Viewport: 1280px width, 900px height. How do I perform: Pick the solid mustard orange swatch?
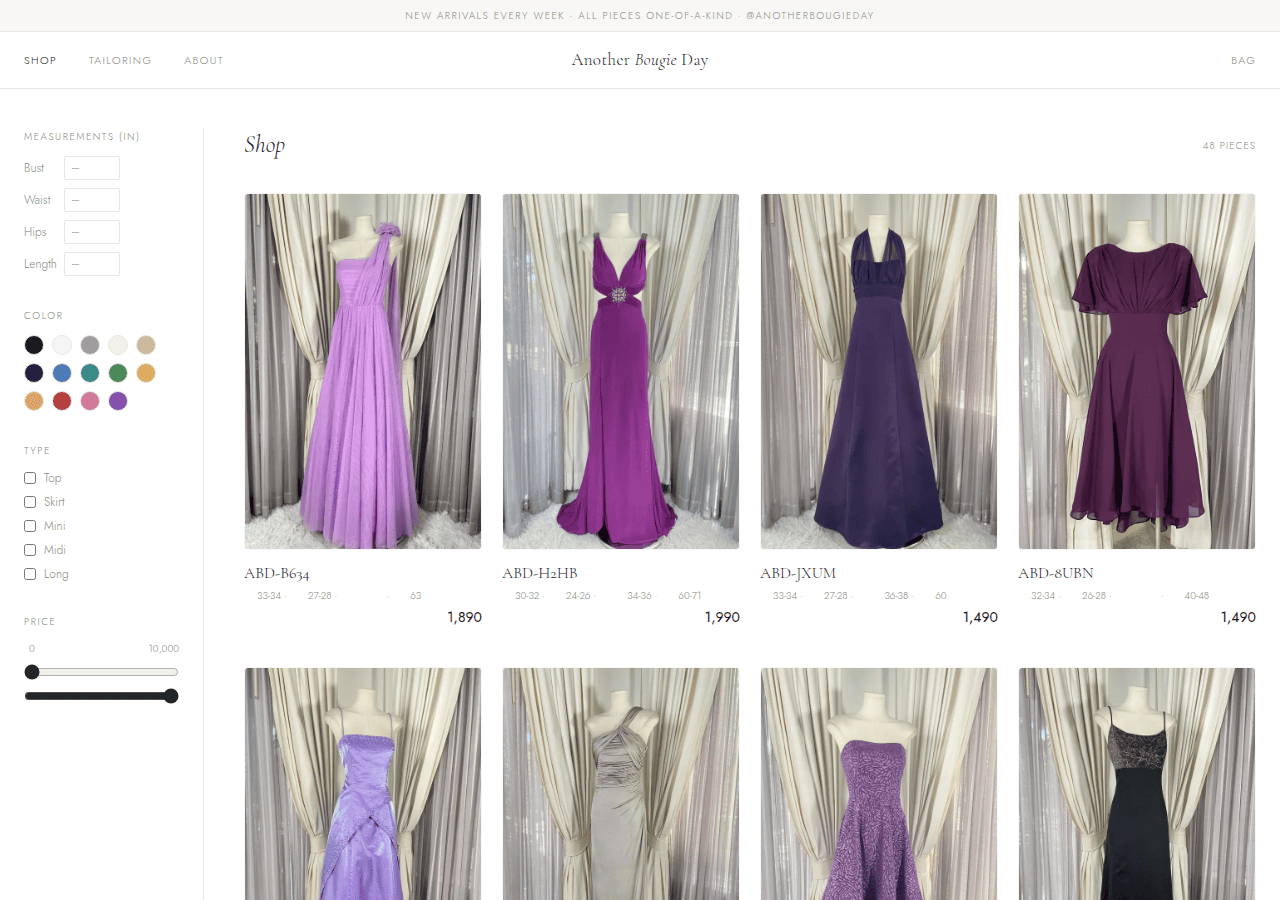(146, 373)
